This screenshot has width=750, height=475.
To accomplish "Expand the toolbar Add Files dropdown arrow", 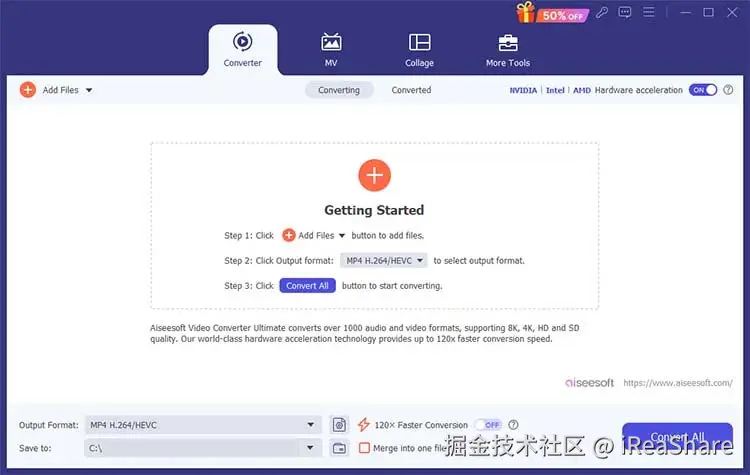I will [89, 90].
